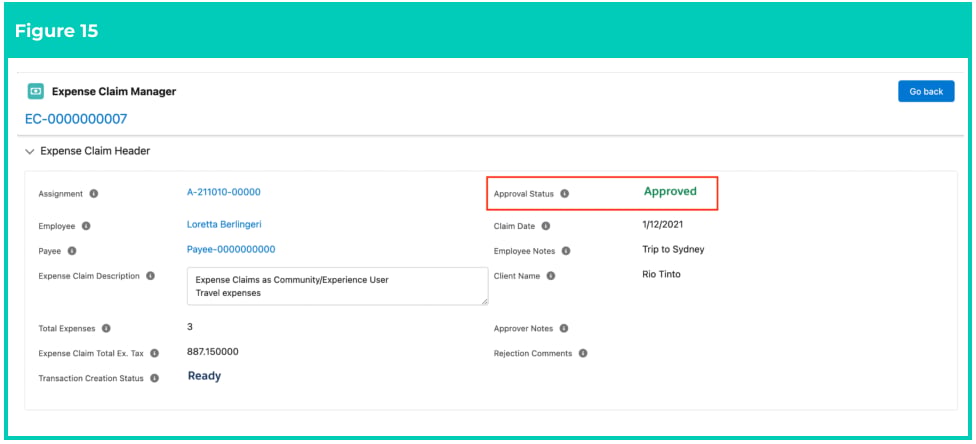Click the Expense Claim Manager app icon
This screenshot has width=976, height=444.
click(x=35, y=92)
